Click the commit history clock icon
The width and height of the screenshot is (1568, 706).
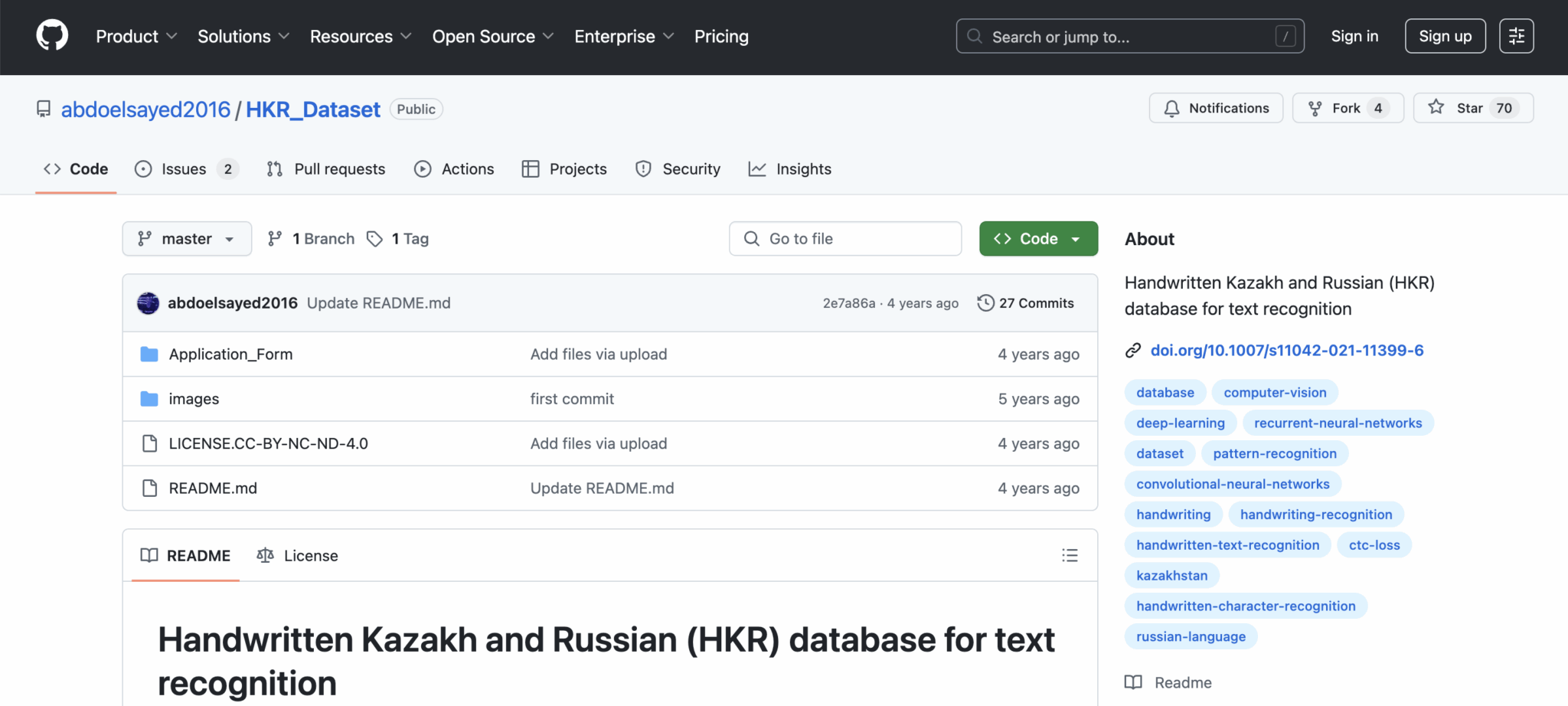click(985, 303)
